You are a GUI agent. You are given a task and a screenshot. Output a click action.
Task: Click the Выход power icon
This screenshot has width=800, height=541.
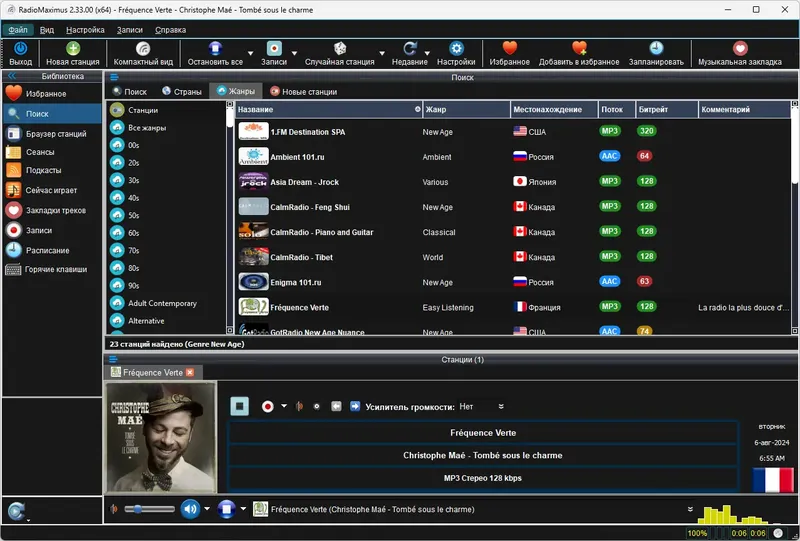tap(20, 49)
